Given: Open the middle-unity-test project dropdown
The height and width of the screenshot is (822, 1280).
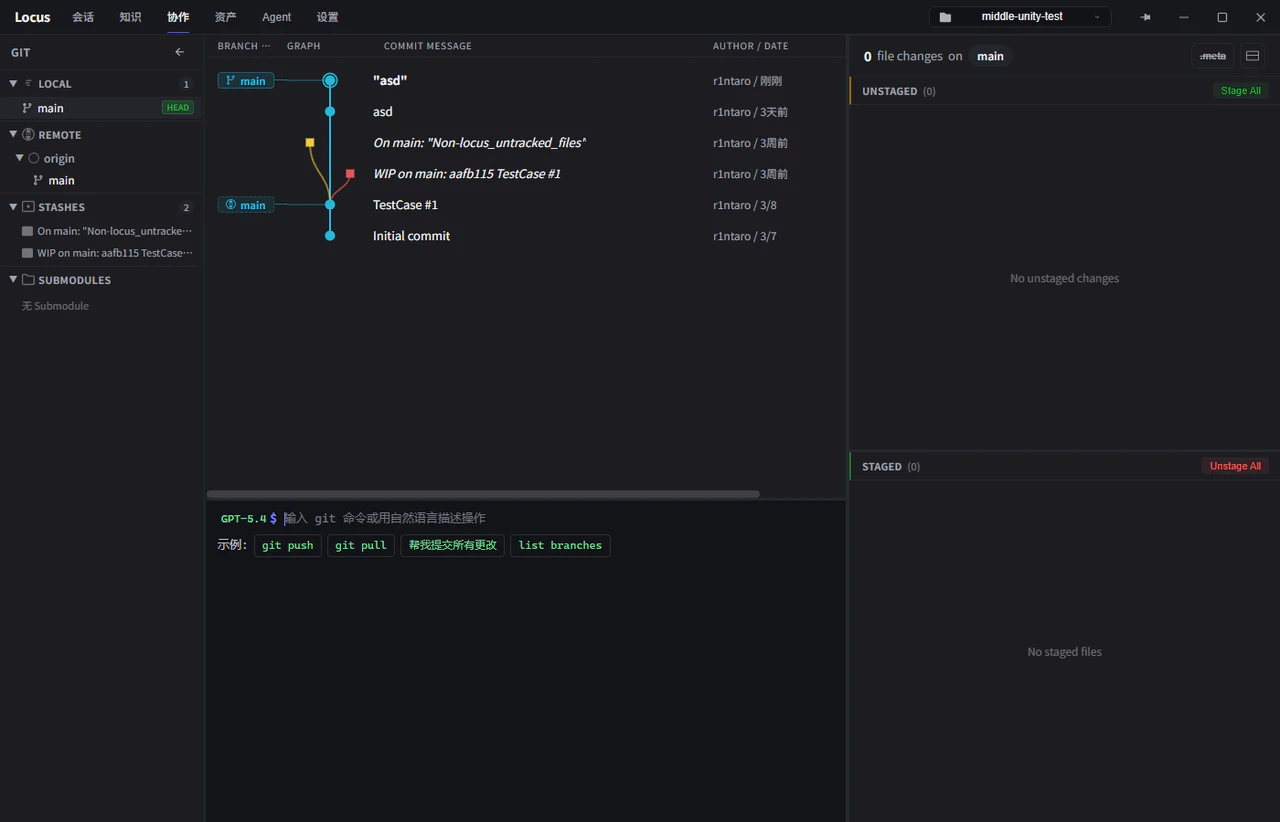Looking at the screenshot, I should tap(1096, 16).
